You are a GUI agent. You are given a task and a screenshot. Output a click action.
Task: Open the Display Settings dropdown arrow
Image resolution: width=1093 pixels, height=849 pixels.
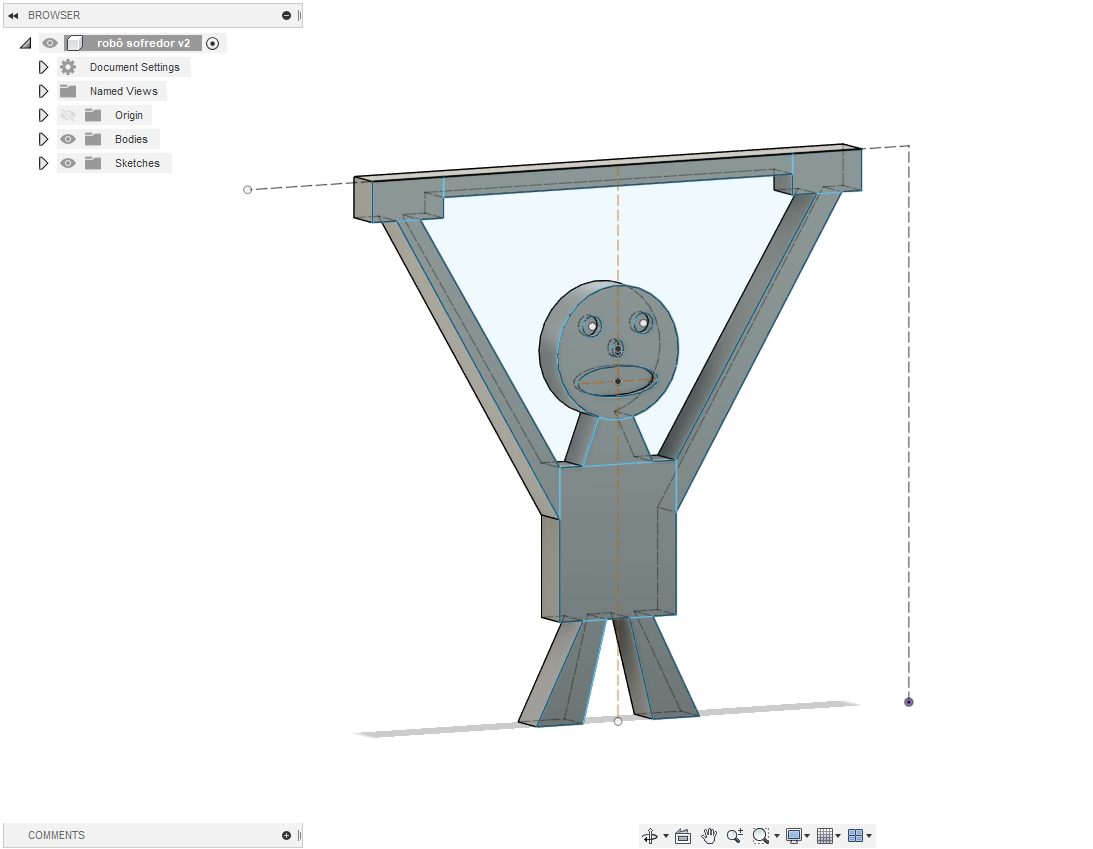coord(807,836)
